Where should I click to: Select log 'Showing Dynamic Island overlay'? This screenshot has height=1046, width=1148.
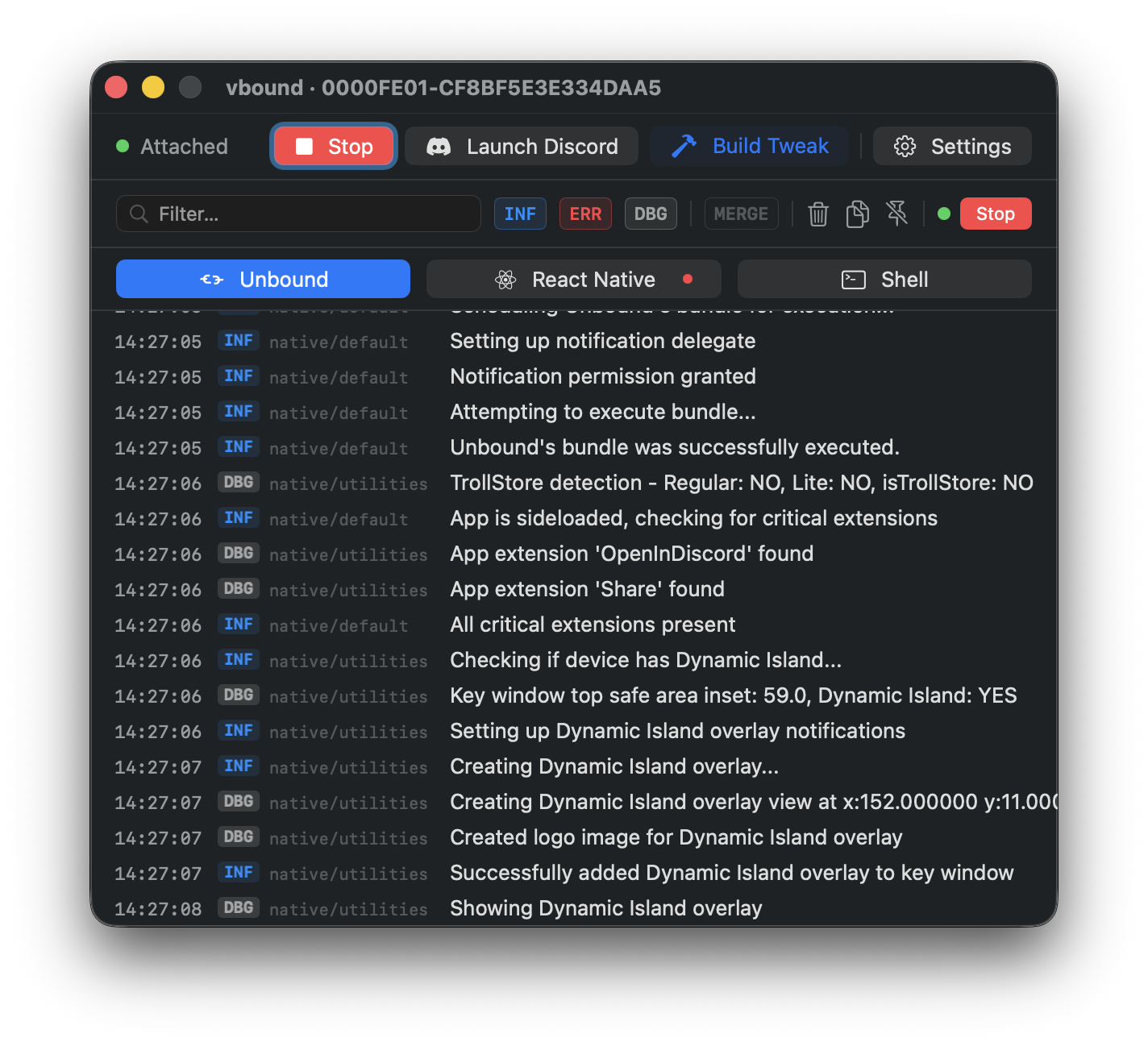574,908
